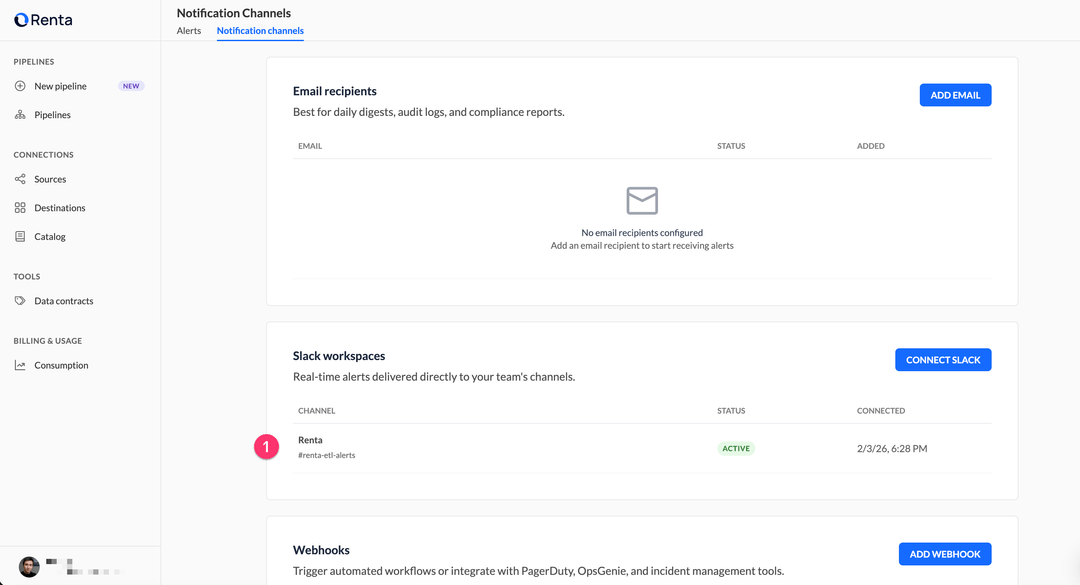Image resolution: width=1080 pixels, height=585 pixels.
Task: Click the Data contracts tag icon
Action: click(x=20, y=301)
